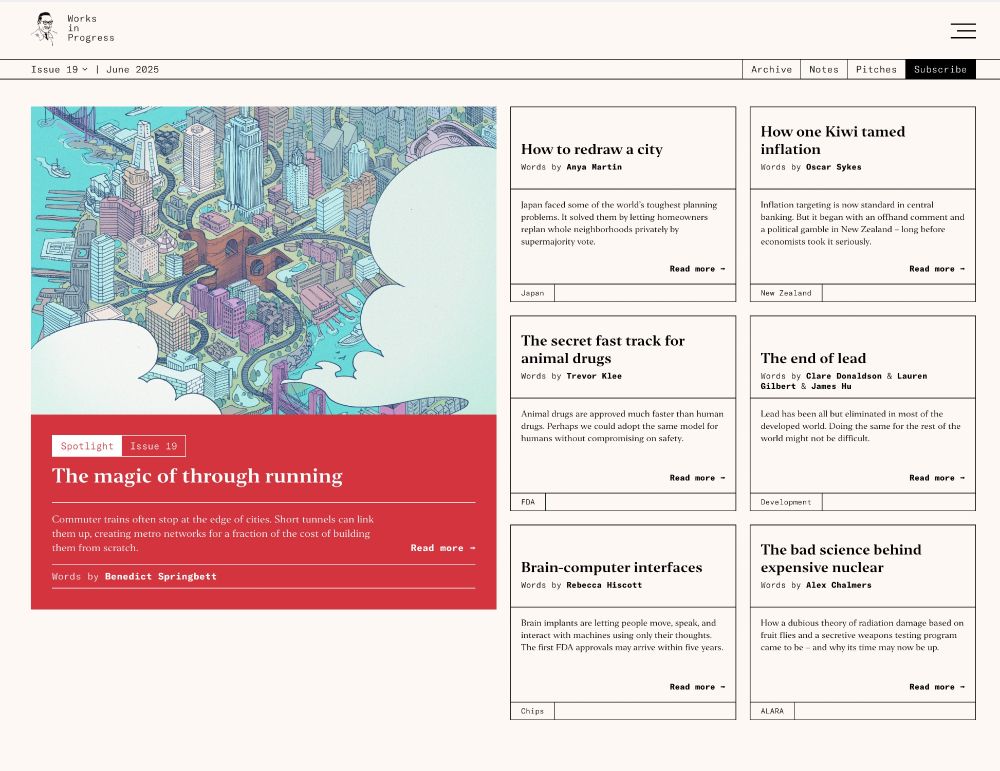Click author Trevor Klee

pyautogui.click(x=594, y=376)
